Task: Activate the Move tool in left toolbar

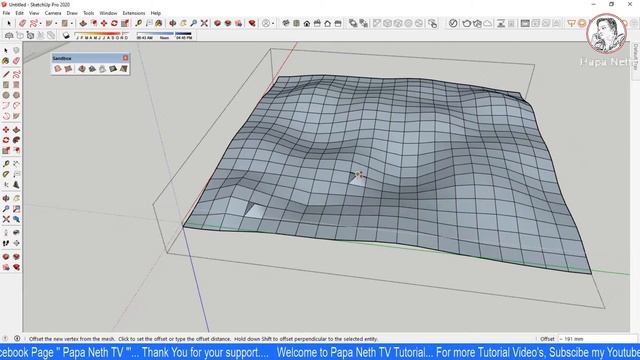Action: coord(6,130)
